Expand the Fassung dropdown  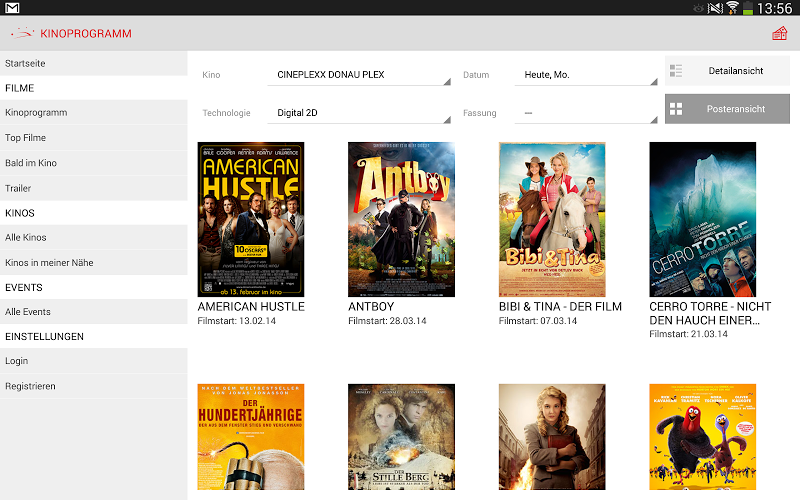pos(583,113)
